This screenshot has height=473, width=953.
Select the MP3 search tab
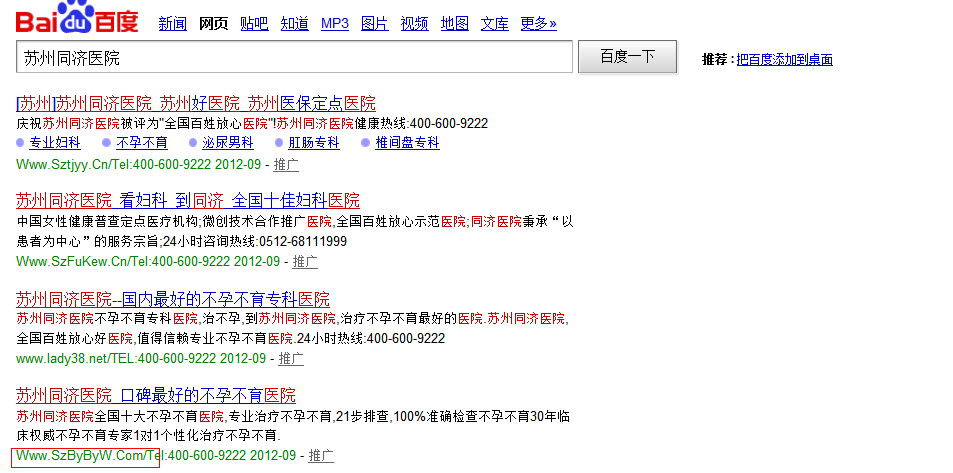click(334, 23)
